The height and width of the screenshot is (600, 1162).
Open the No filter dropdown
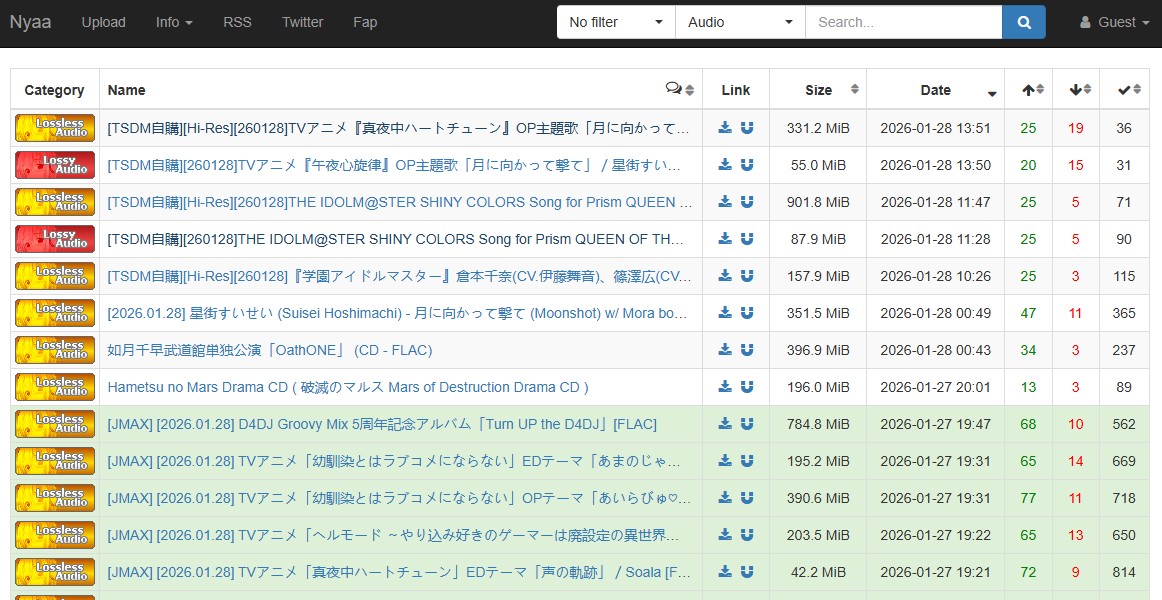pos(615,22)
